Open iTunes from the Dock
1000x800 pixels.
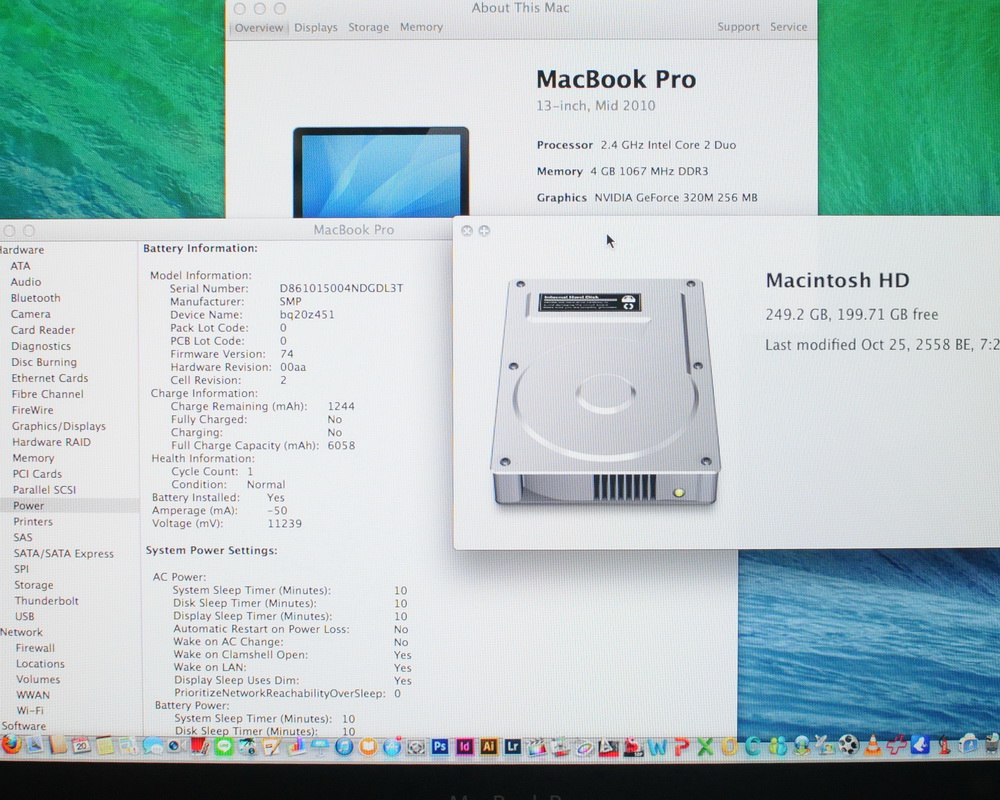click(344, 746)
